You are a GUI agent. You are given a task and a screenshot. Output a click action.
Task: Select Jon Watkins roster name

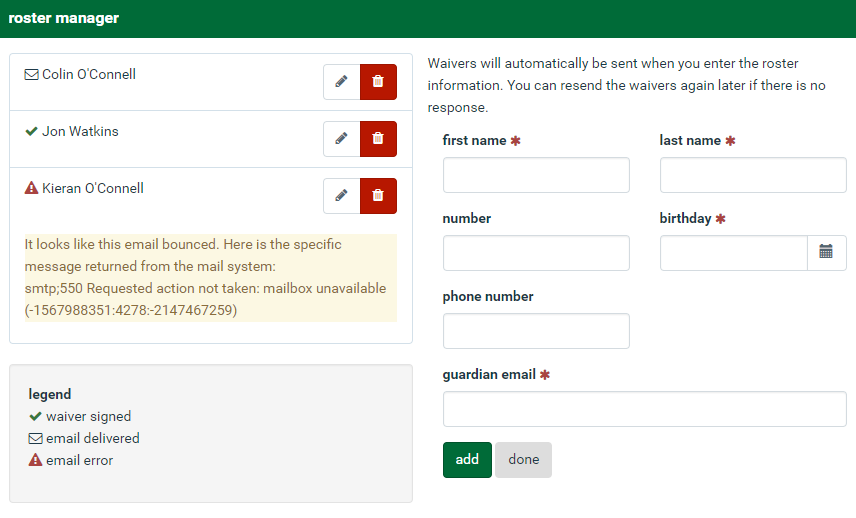pyautogui.click(x=80, y=131)
